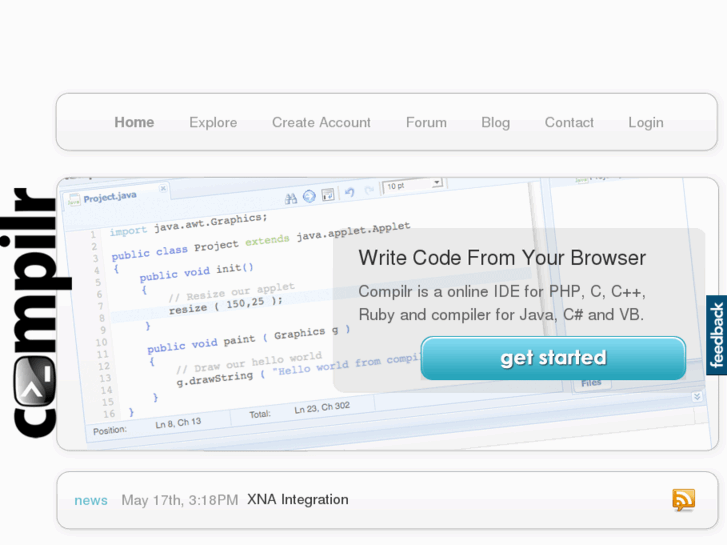Screen dimensions: 727x545
Task: Click the news label
Action: pos(91,500)
